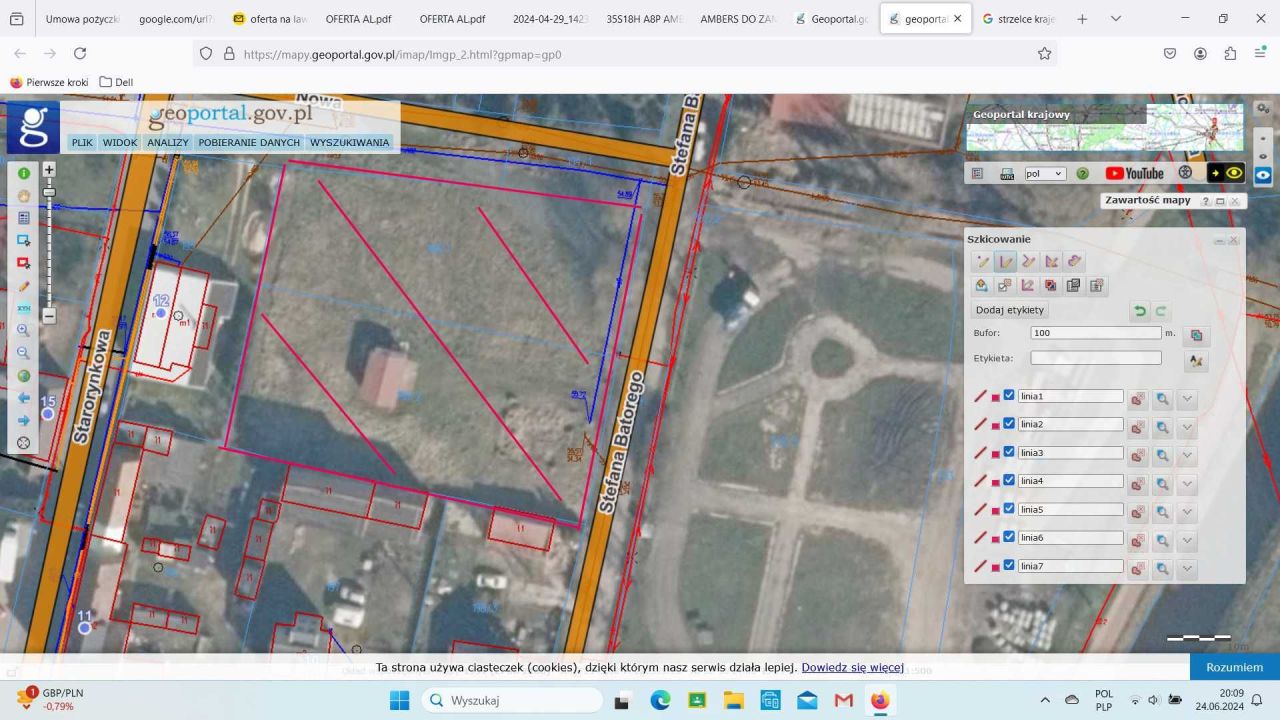Image resolution: width=1280 pixels, height=720 pixels.
Task: Uncheck the linia2 visibility checkbox
Action: click(x=1009, y=424)
